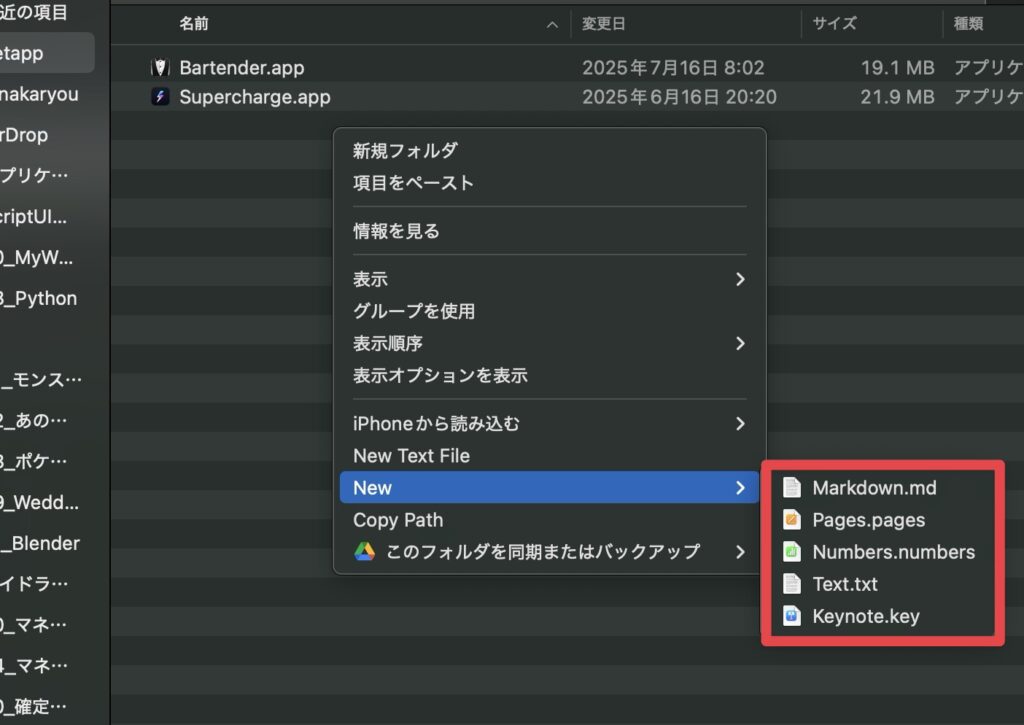The image size is (1024, 725).
Task: Click the Google Drive icon in menu
Action: 364,552
